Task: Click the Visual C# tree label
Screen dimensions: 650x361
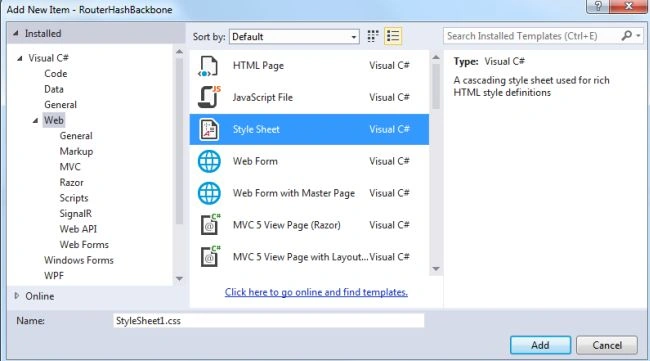Action: coord(49,58)
